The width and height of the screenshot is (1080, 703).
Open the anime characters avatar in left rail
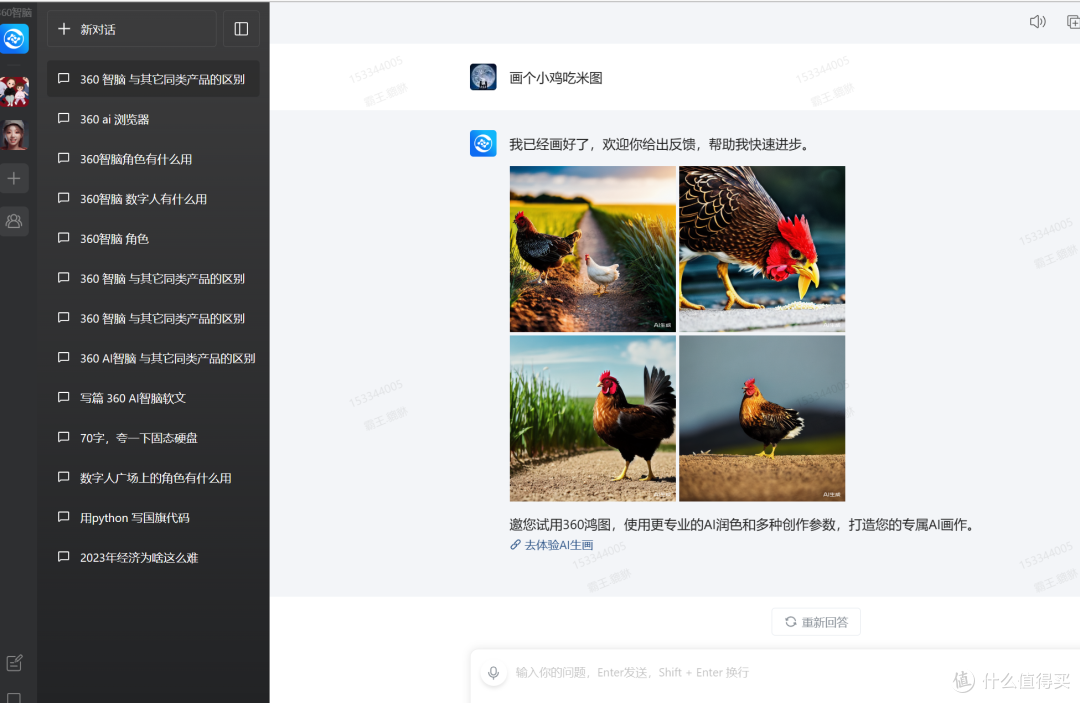pyautogui.click(x=14, y=91)
